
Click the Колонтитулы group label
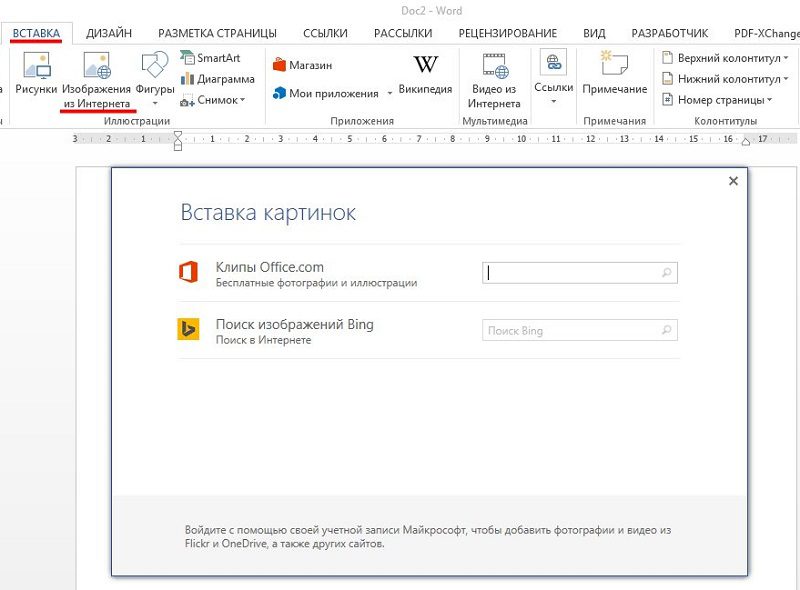(x=726, y=121)
